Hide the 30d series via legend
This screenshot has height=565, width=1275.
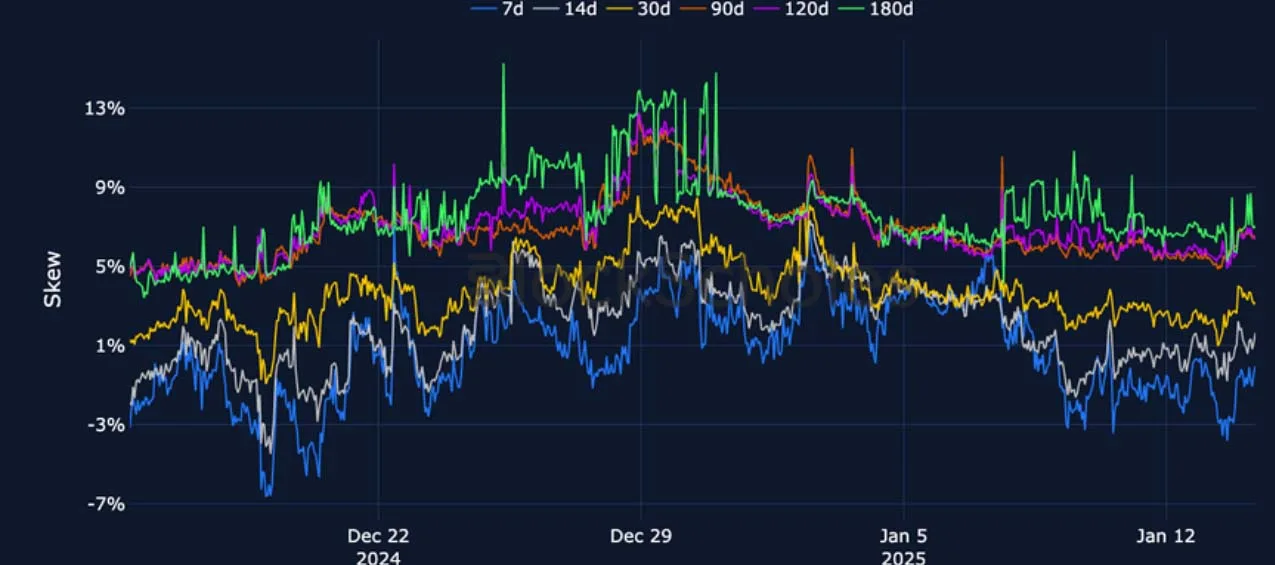[641, 9]
